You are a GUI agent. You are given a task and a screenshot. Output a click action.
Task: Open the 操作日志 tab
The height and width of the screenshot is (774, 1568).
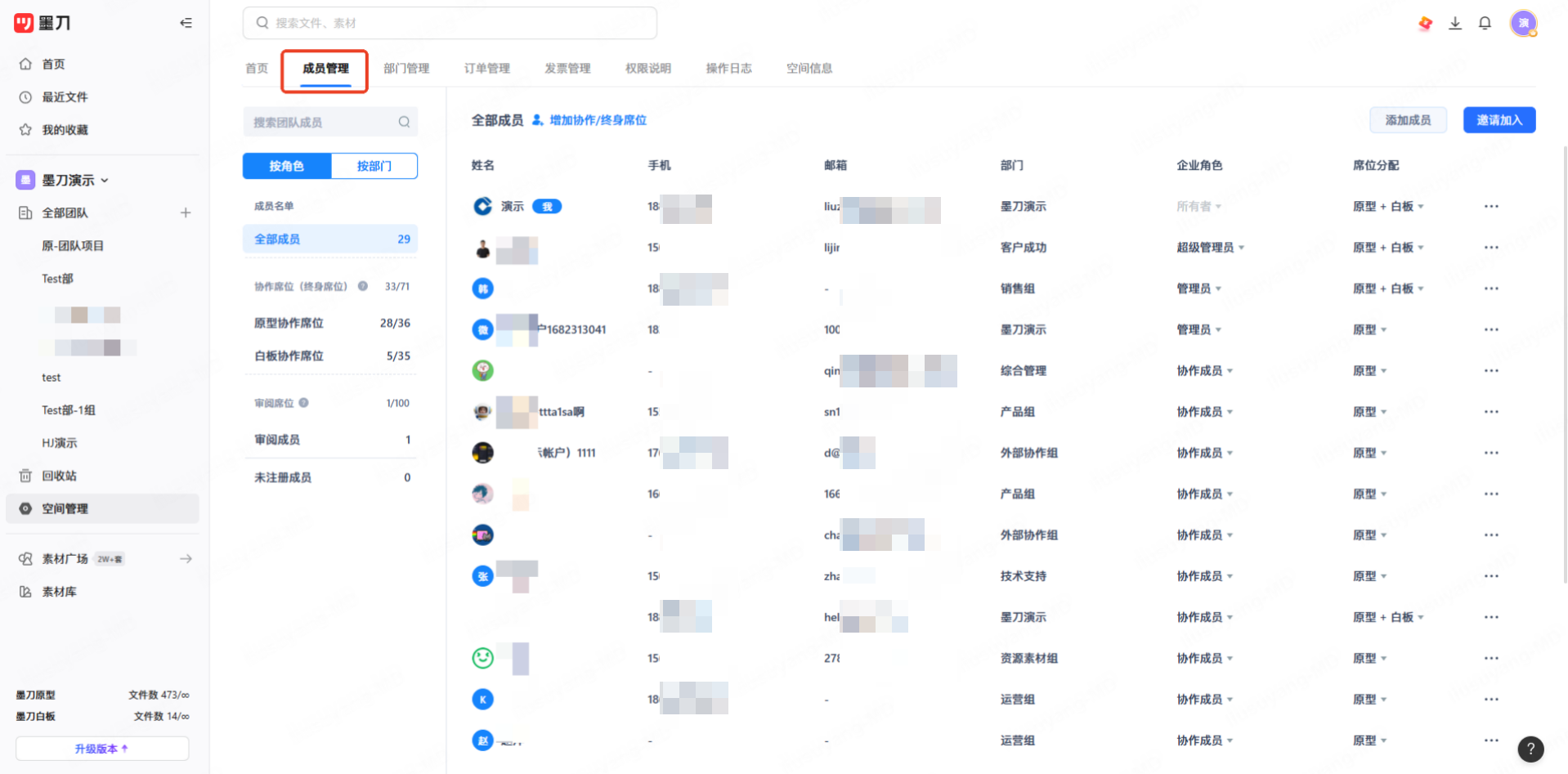pos(729,69)
